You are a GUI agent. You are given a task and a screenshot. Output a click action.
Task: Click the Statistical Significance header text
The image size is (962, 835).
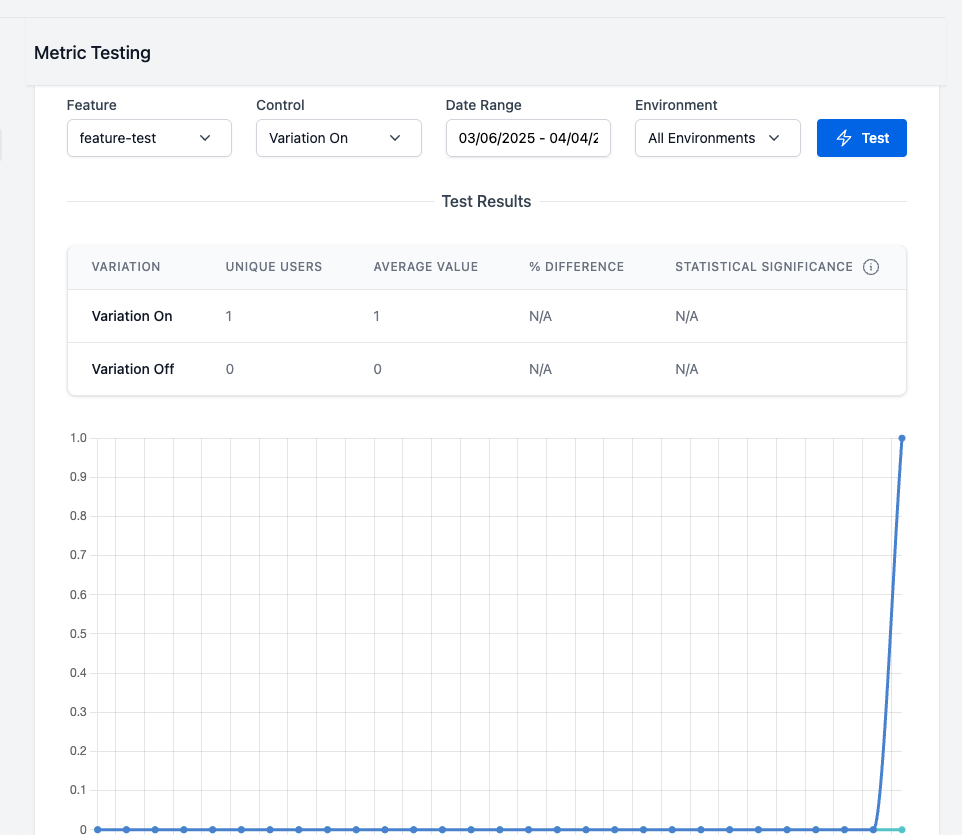click(x=763, y=267)
